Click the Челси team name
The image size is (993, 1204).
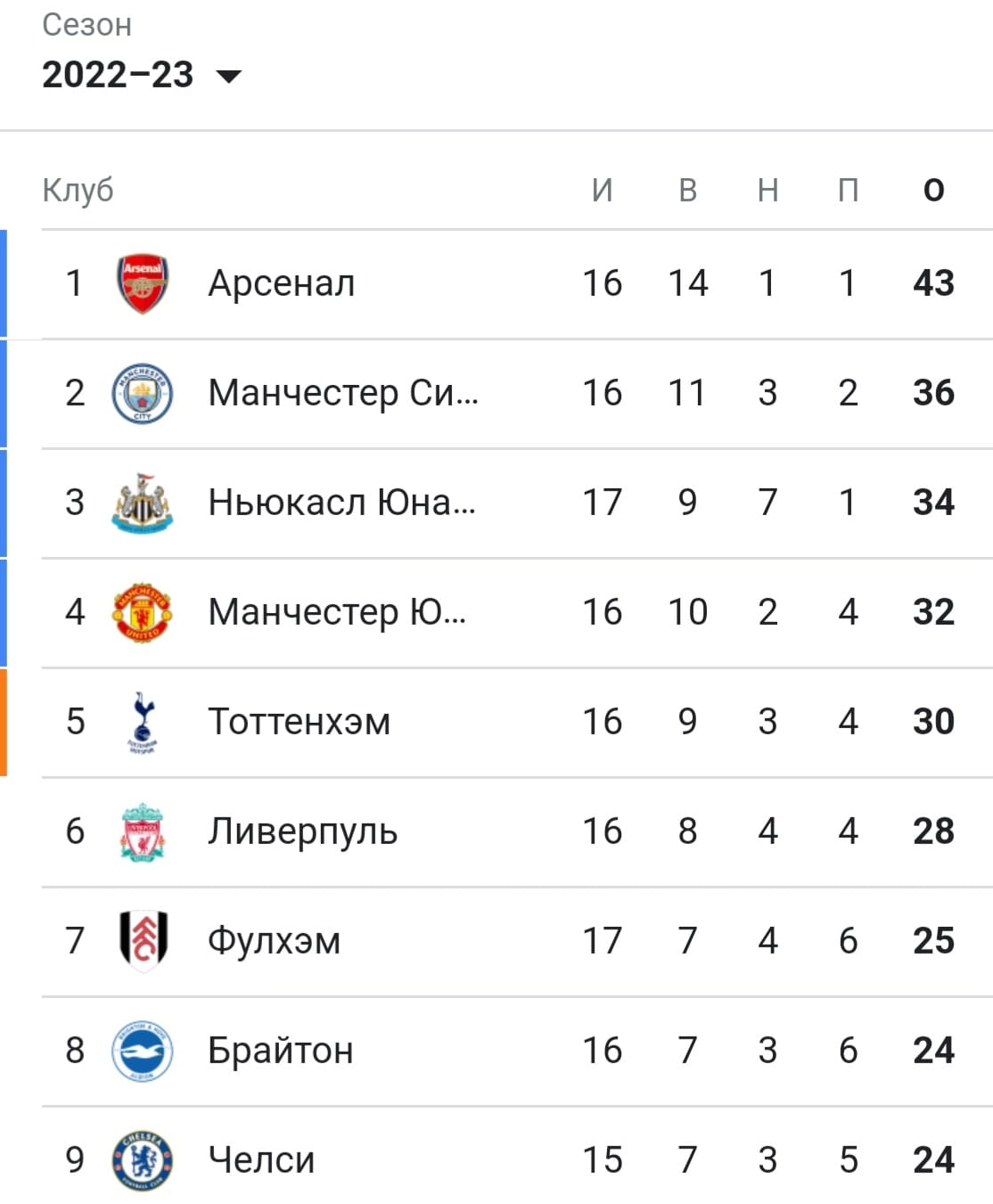click(x=261, y=1160)
